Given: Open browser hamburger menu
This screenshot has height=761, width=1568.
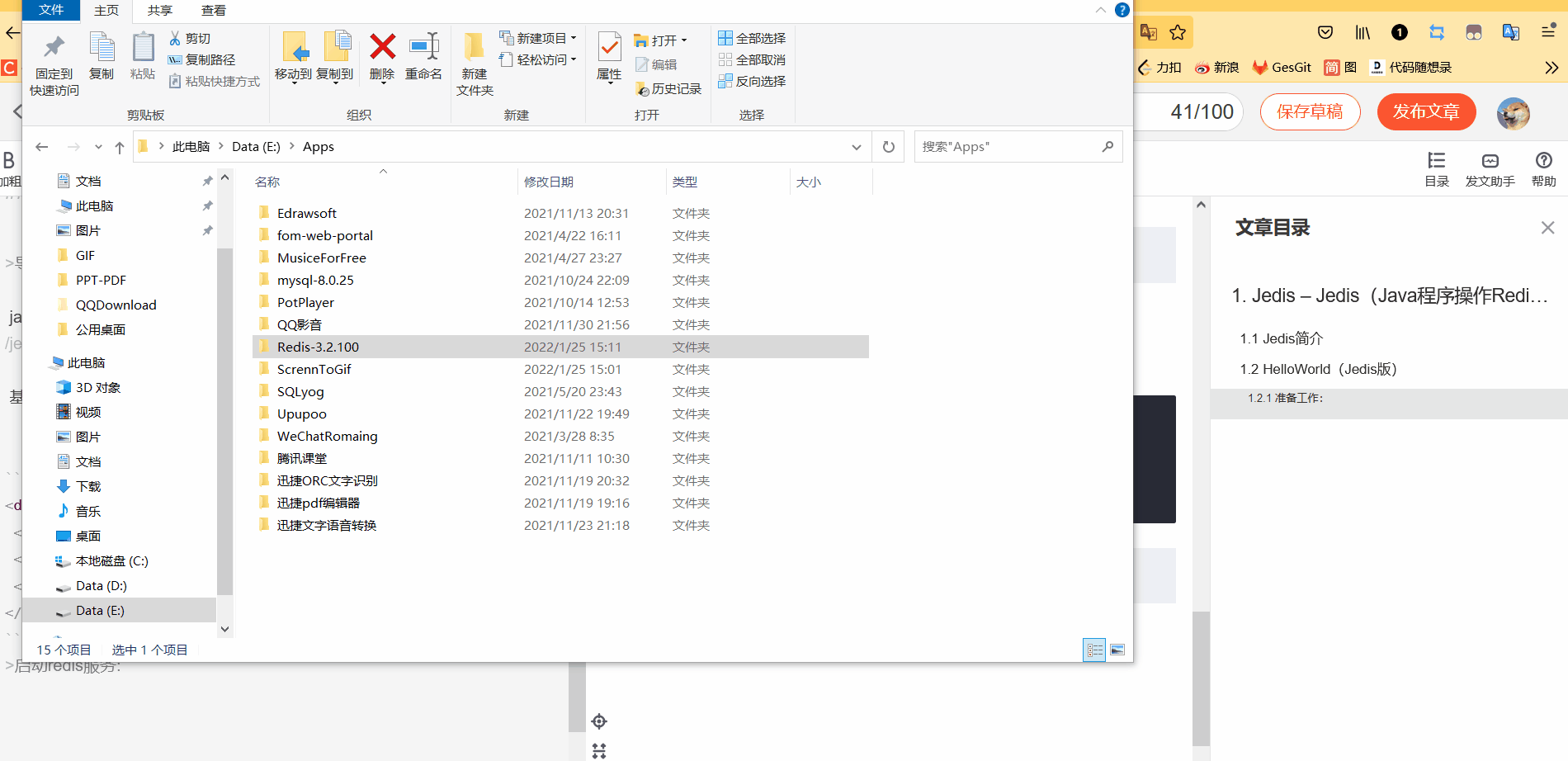Looking at the screenshot, I should (x=1548, y=32).
